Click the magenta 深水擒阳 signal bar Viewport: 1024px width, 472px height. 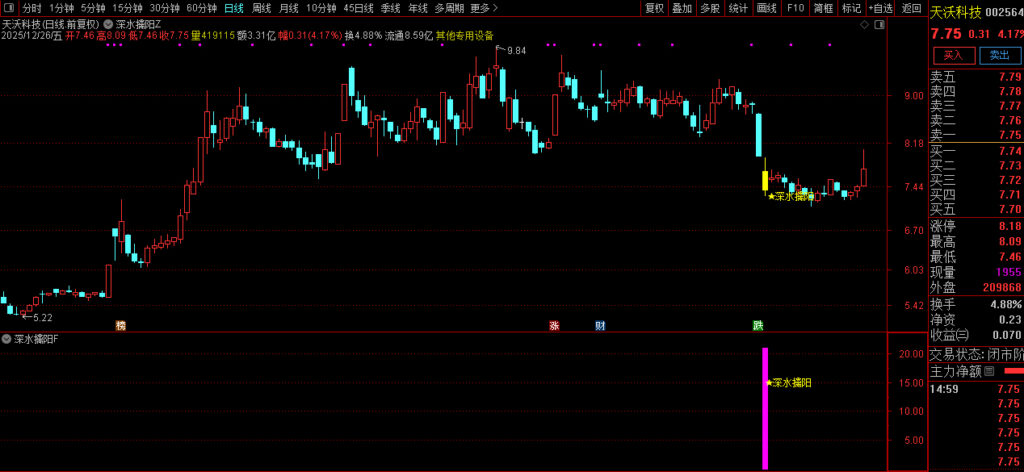click(765, 408)
